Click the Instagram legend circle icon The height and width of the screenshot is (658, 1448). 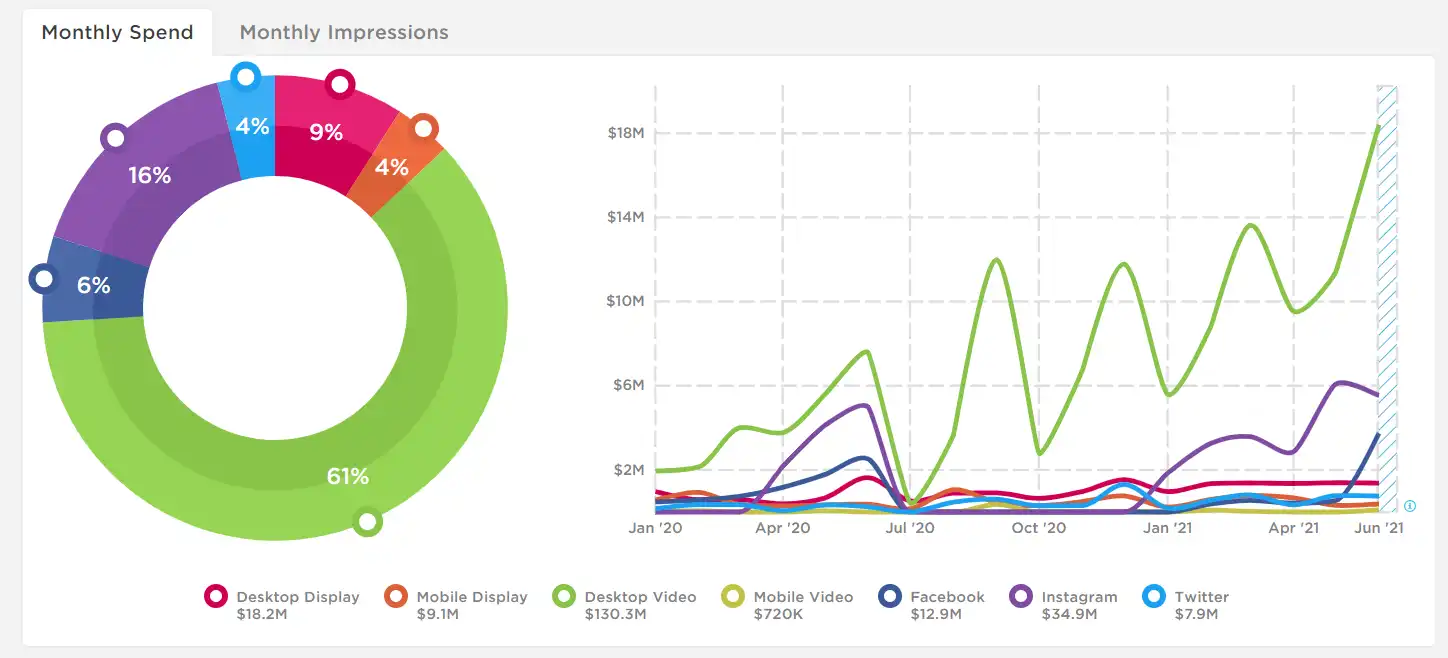[1022, 597]
